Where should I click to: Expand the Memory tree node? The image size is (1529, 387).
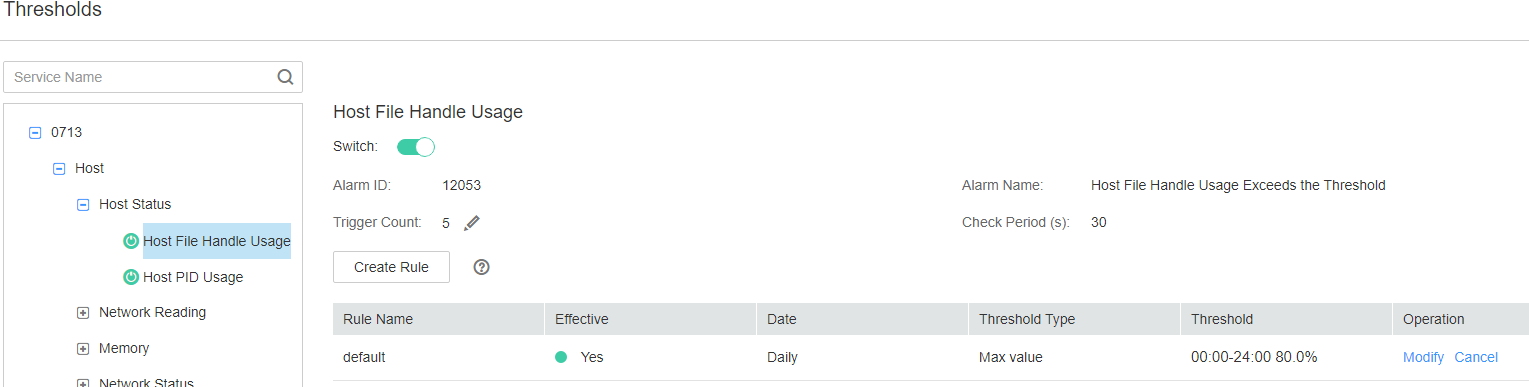click(83, 348)
